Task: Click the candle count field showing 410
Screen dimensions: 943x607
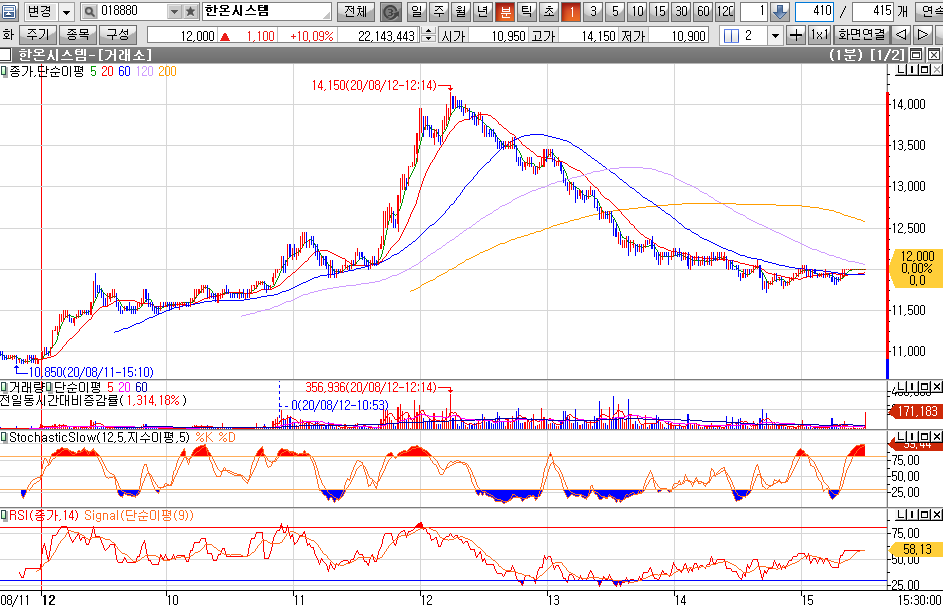Action: click(x=814, y=11)
